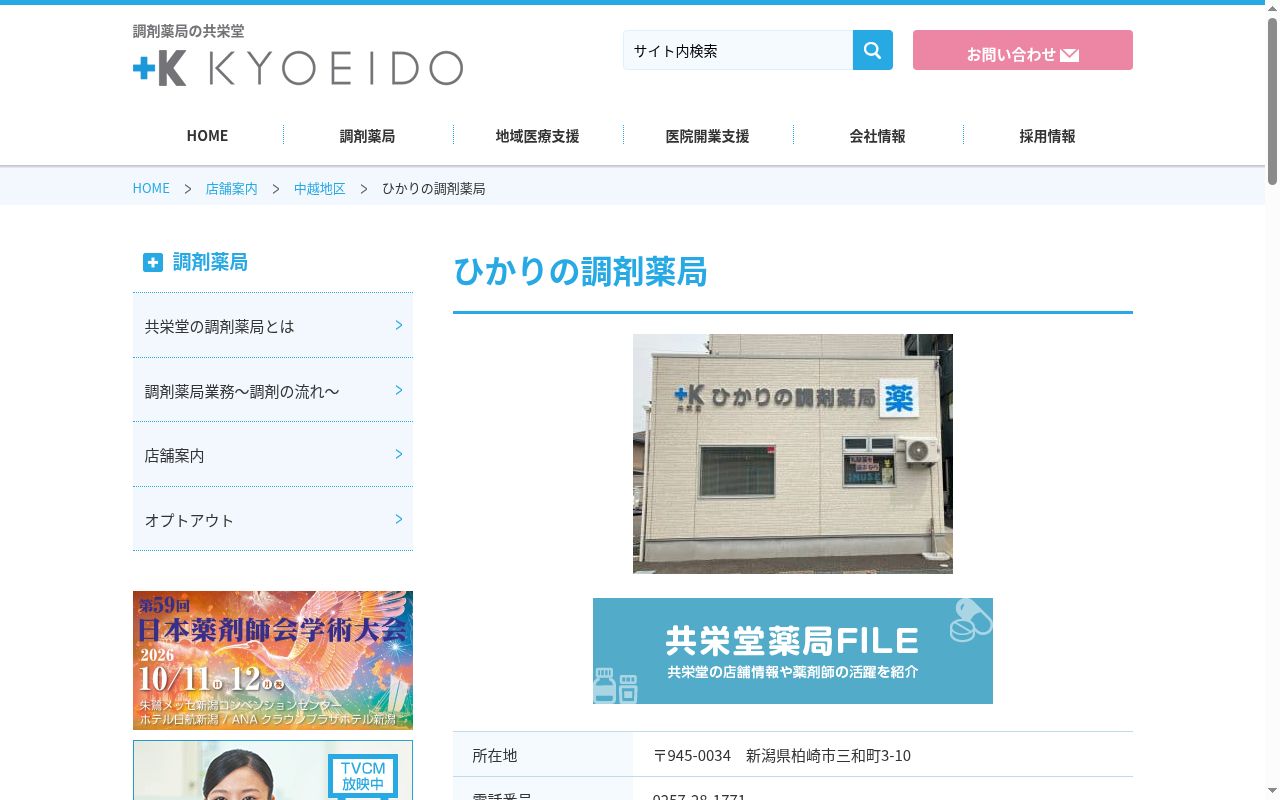Open 地域医療支援 navigation menu item

click(537, 136)
